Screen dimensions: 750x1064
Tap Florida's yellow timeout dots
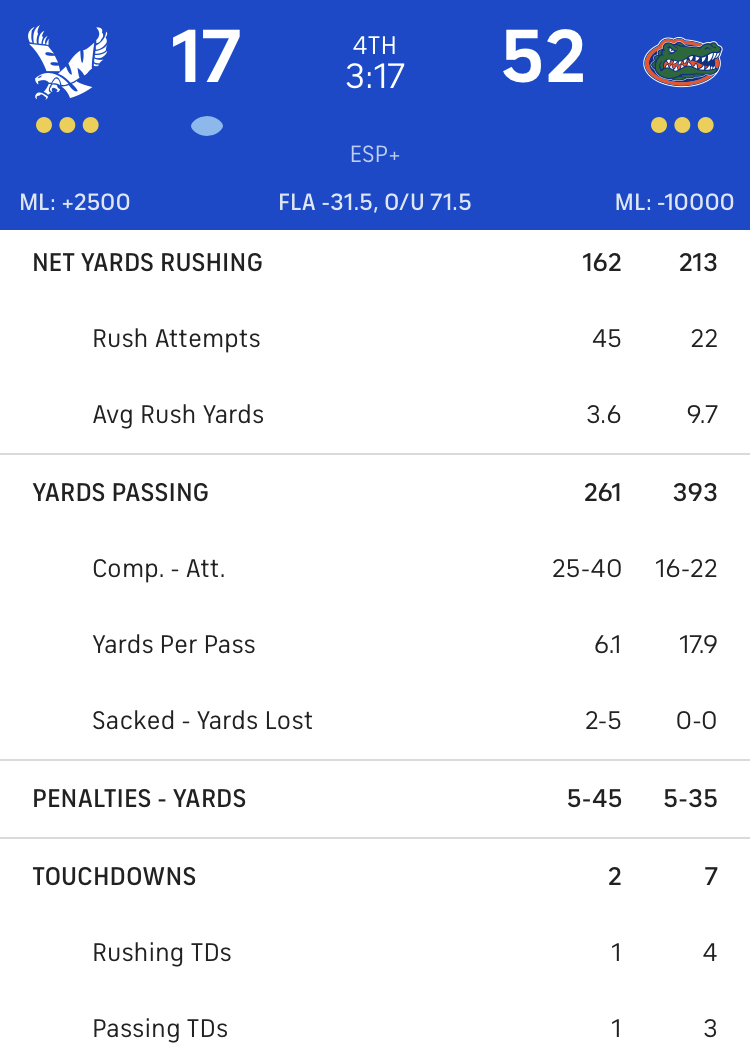coord(682,125)
